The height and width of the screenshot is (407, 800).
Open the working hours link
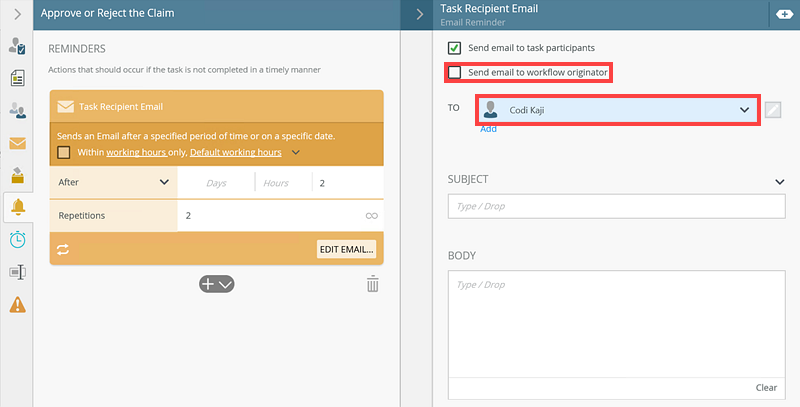tap(136, 152)
